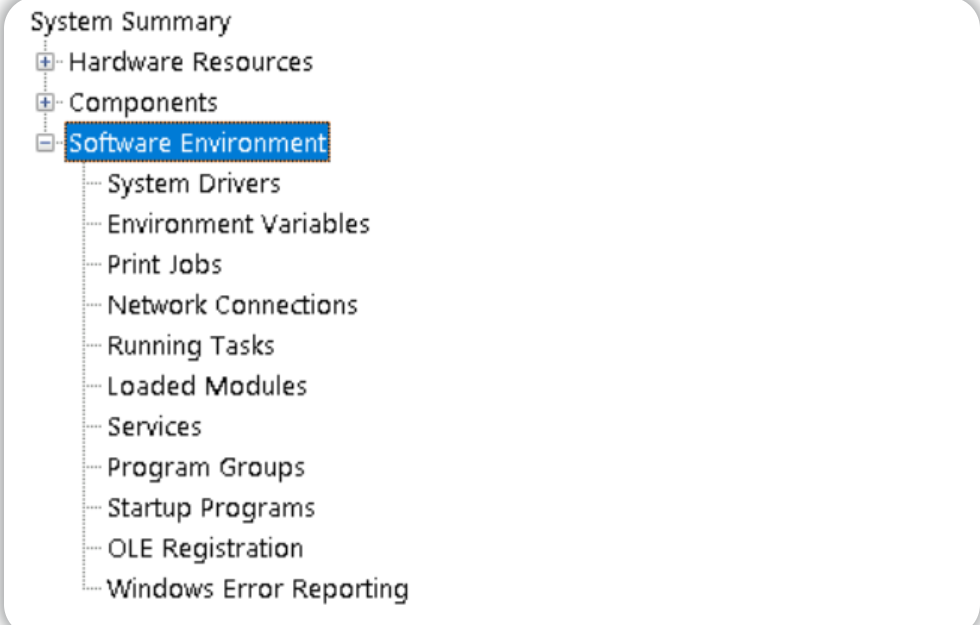980x625 pixels.
Task: Open Program Groups entry
Action: click(x=206, y=468)
